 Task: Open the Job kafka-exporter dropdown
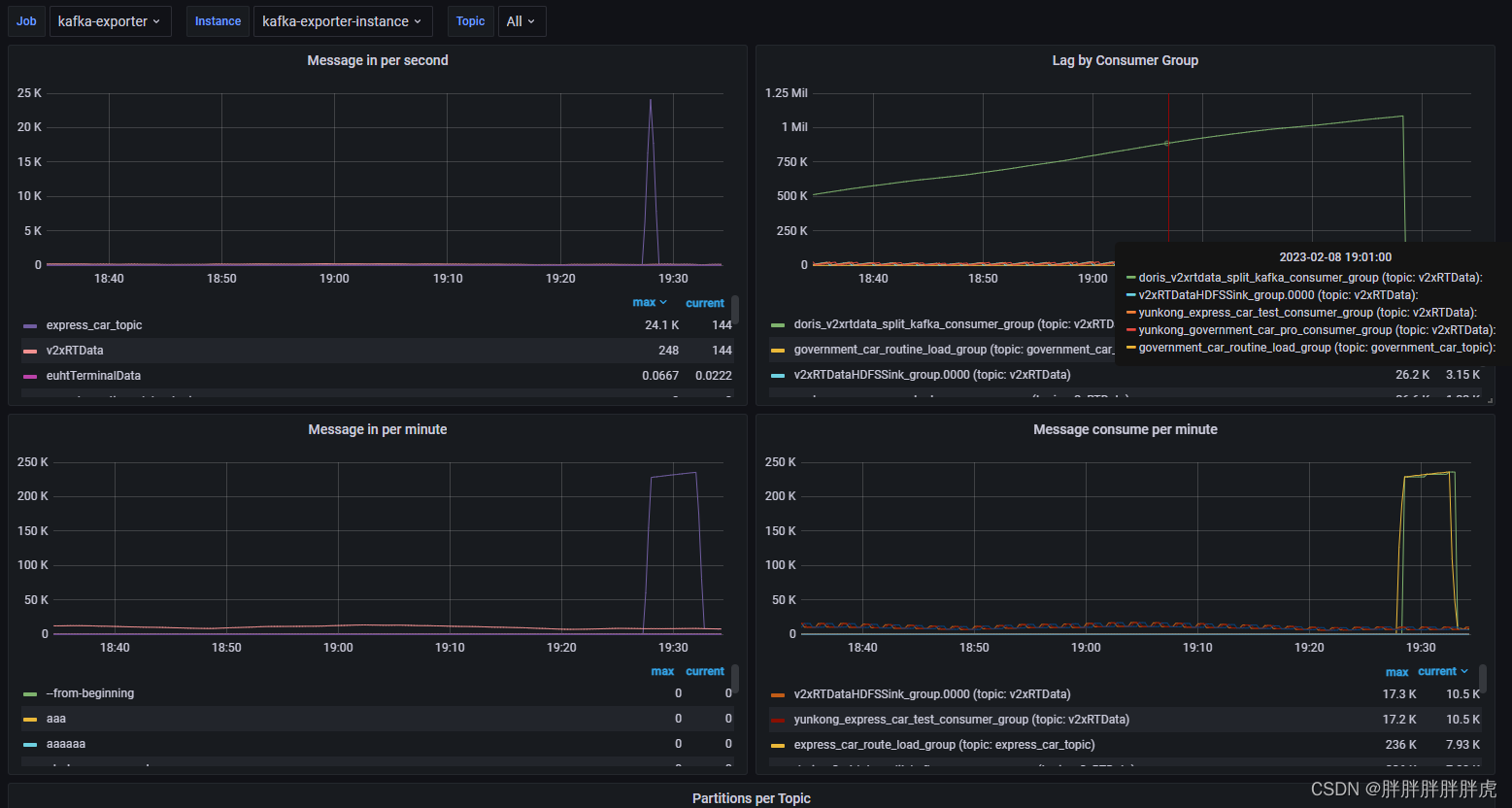110,21
